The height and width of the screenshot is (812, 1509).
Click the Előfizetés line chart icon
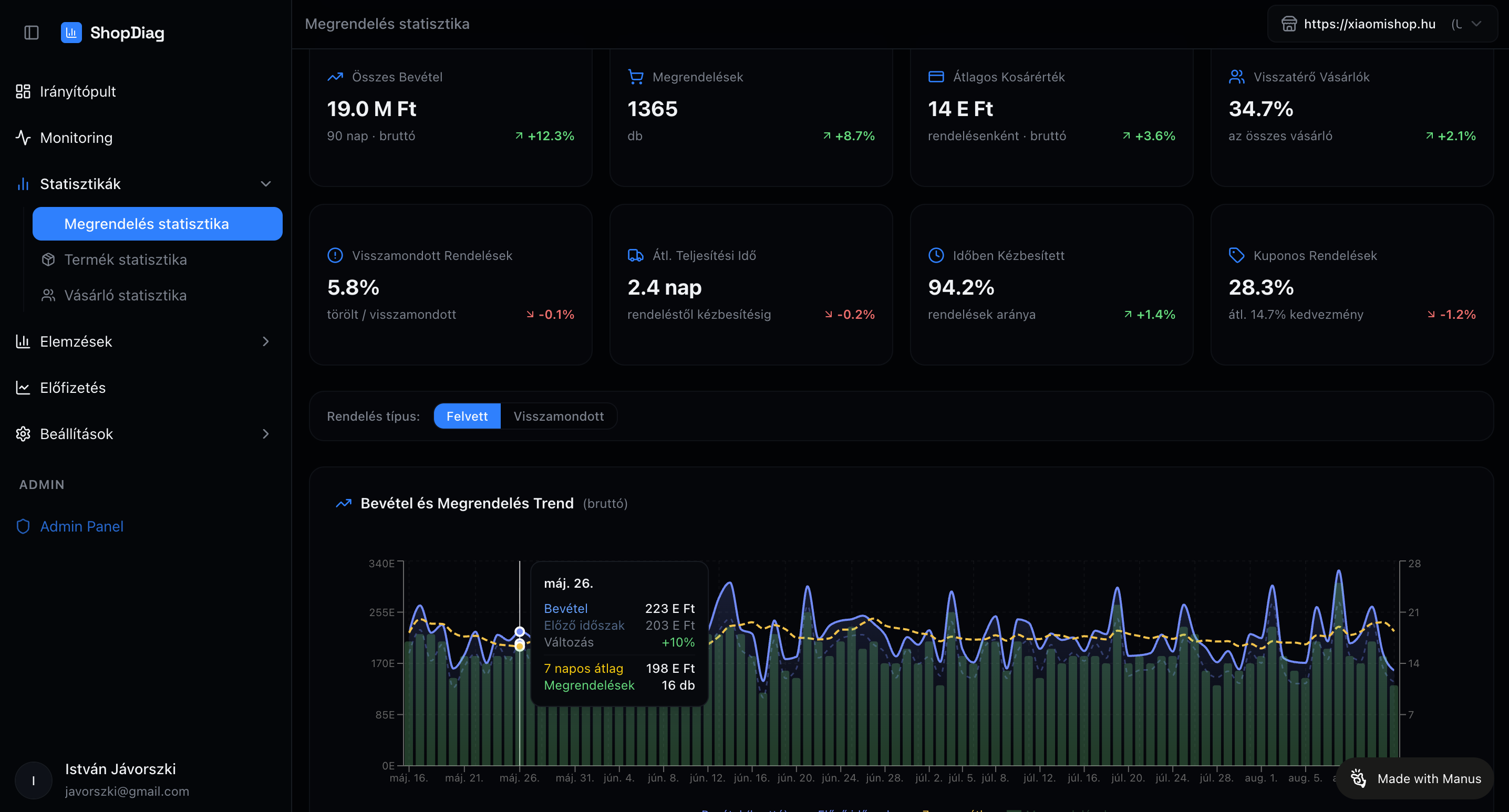(x=23, y=388)
